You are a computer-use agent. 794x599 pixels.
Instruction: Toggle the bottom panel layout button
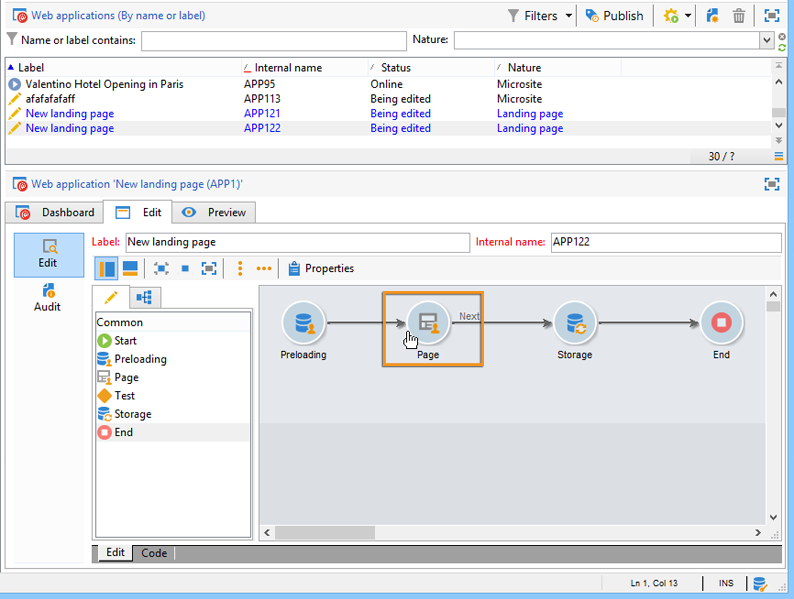(130, 269)
